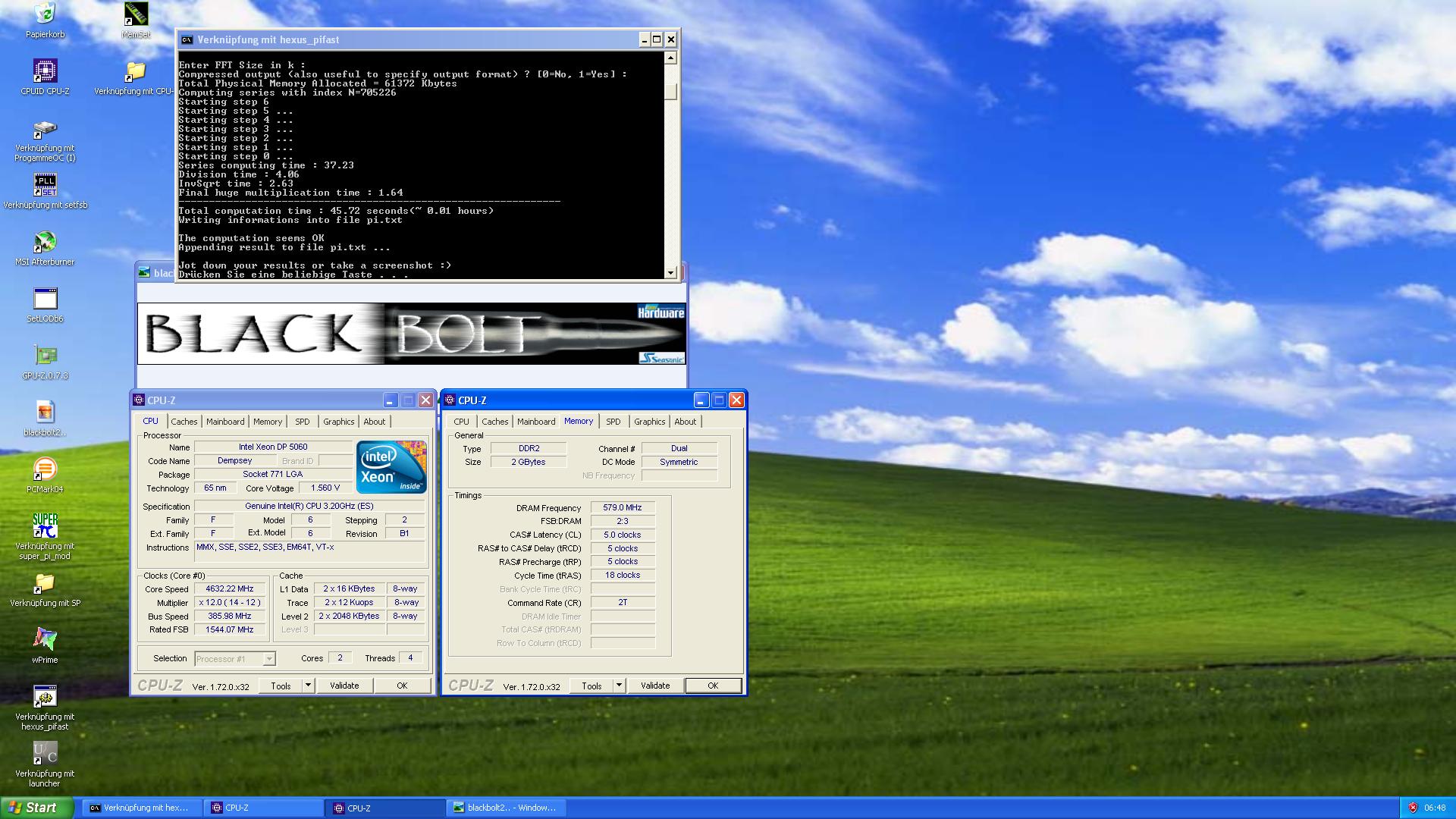Open Mainboard tab in right CPU-Z

tap(536, 422)
